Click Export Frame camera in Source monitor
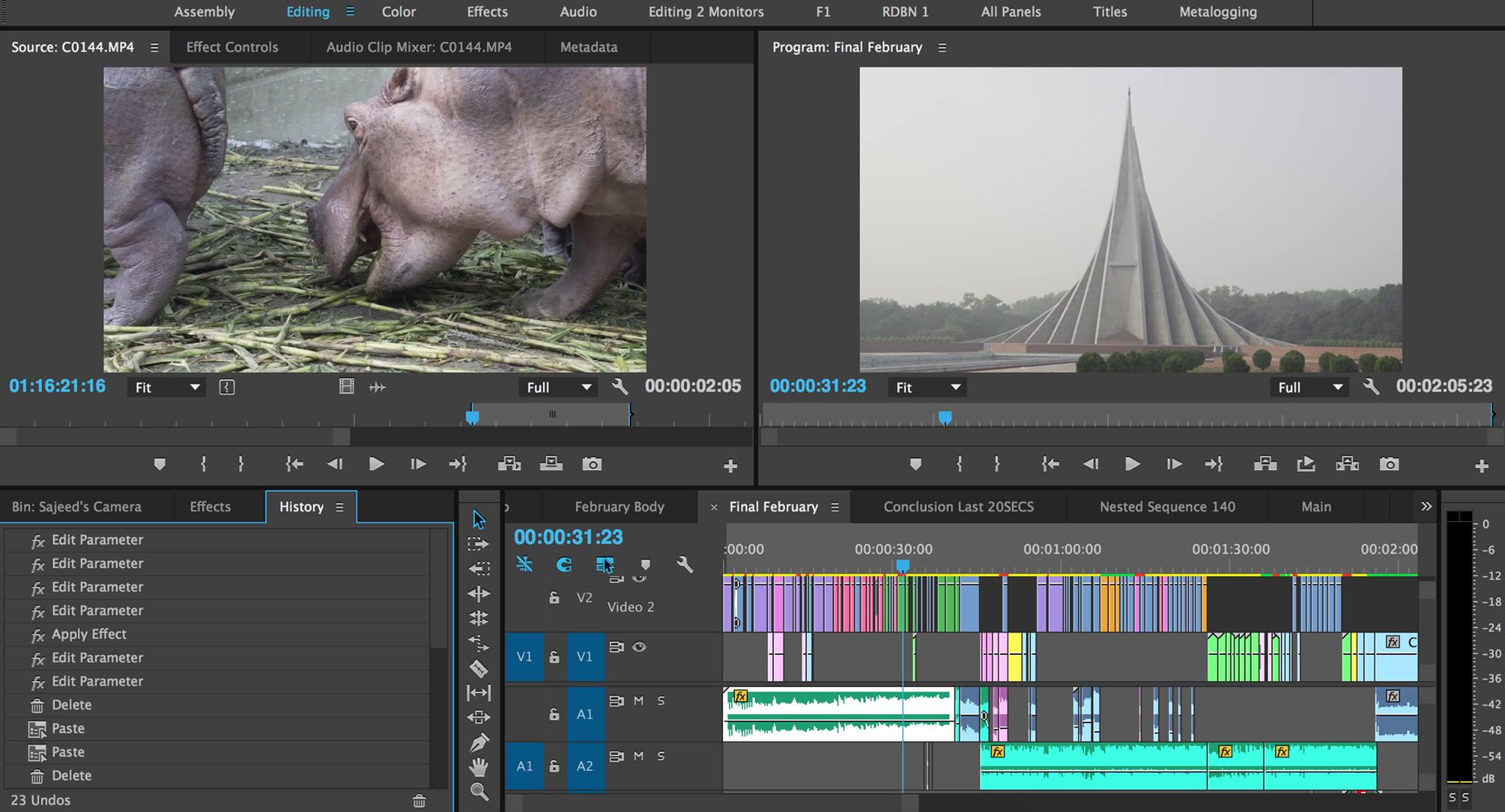 point(592,464)
